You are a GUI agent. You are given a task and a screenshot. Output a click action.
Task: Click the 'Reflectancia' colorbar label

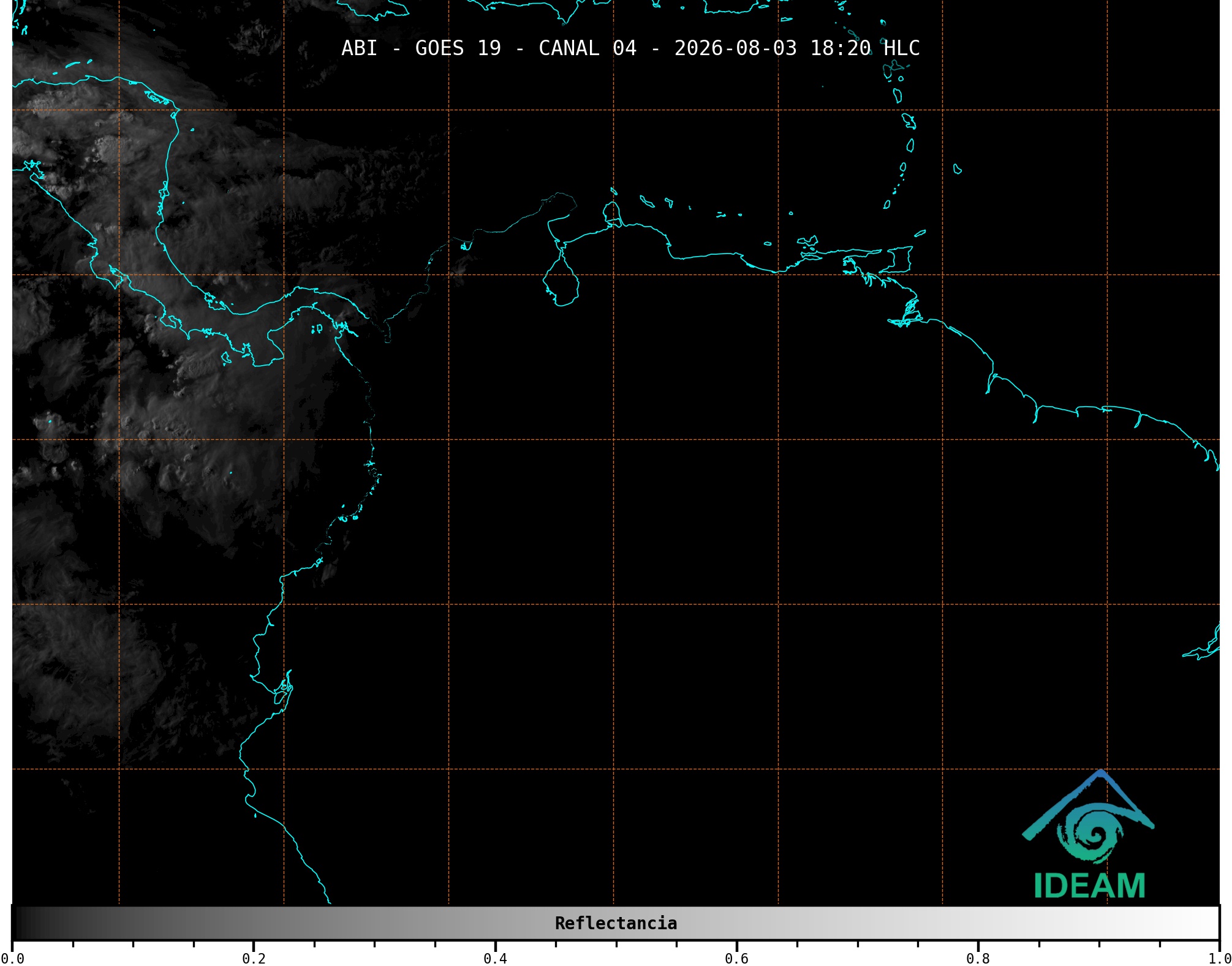point(616,923)
